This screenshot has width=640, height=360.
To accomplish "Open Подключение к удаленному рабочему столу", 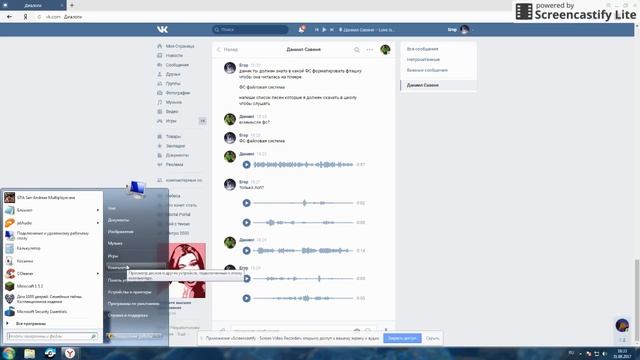I will point(52,236).
